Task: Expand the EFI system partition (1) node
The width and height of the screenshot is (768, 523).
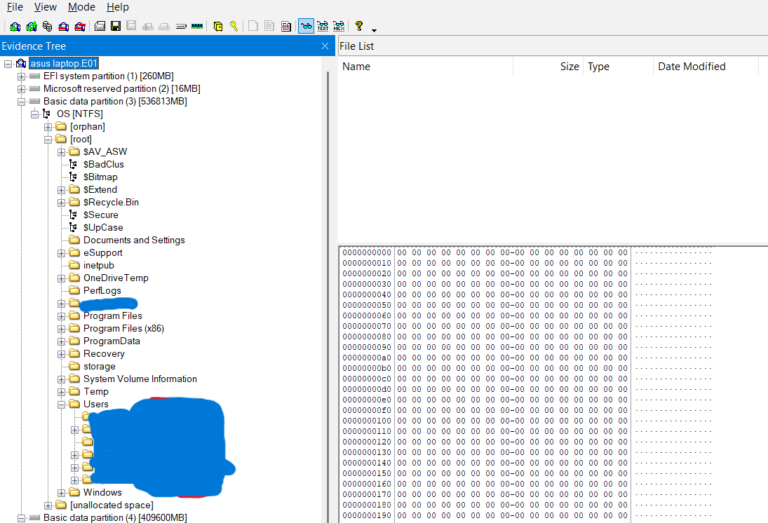Action: click(21, 76)
